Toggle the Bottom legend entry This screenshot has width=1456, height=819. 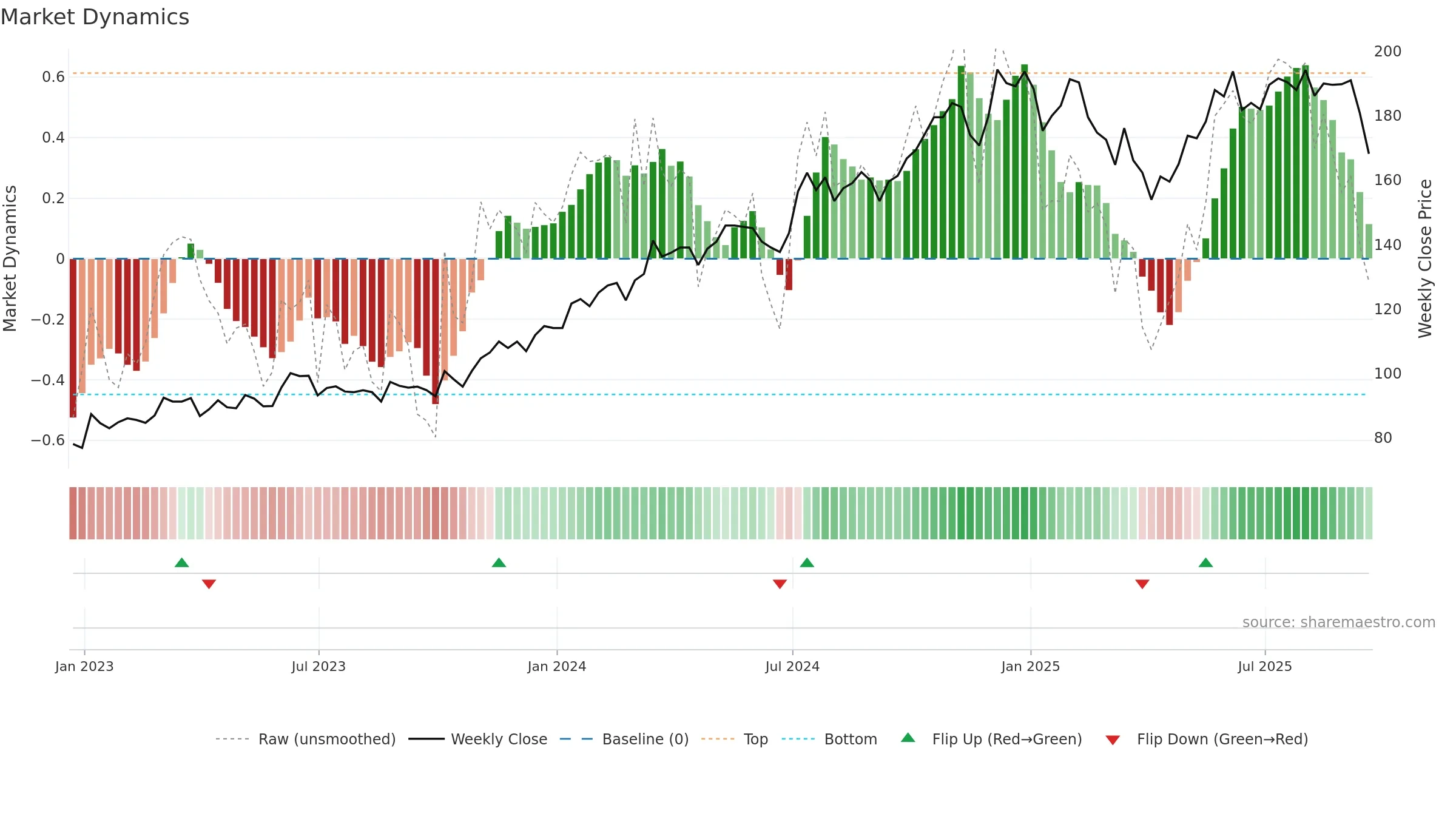(829, 739)
